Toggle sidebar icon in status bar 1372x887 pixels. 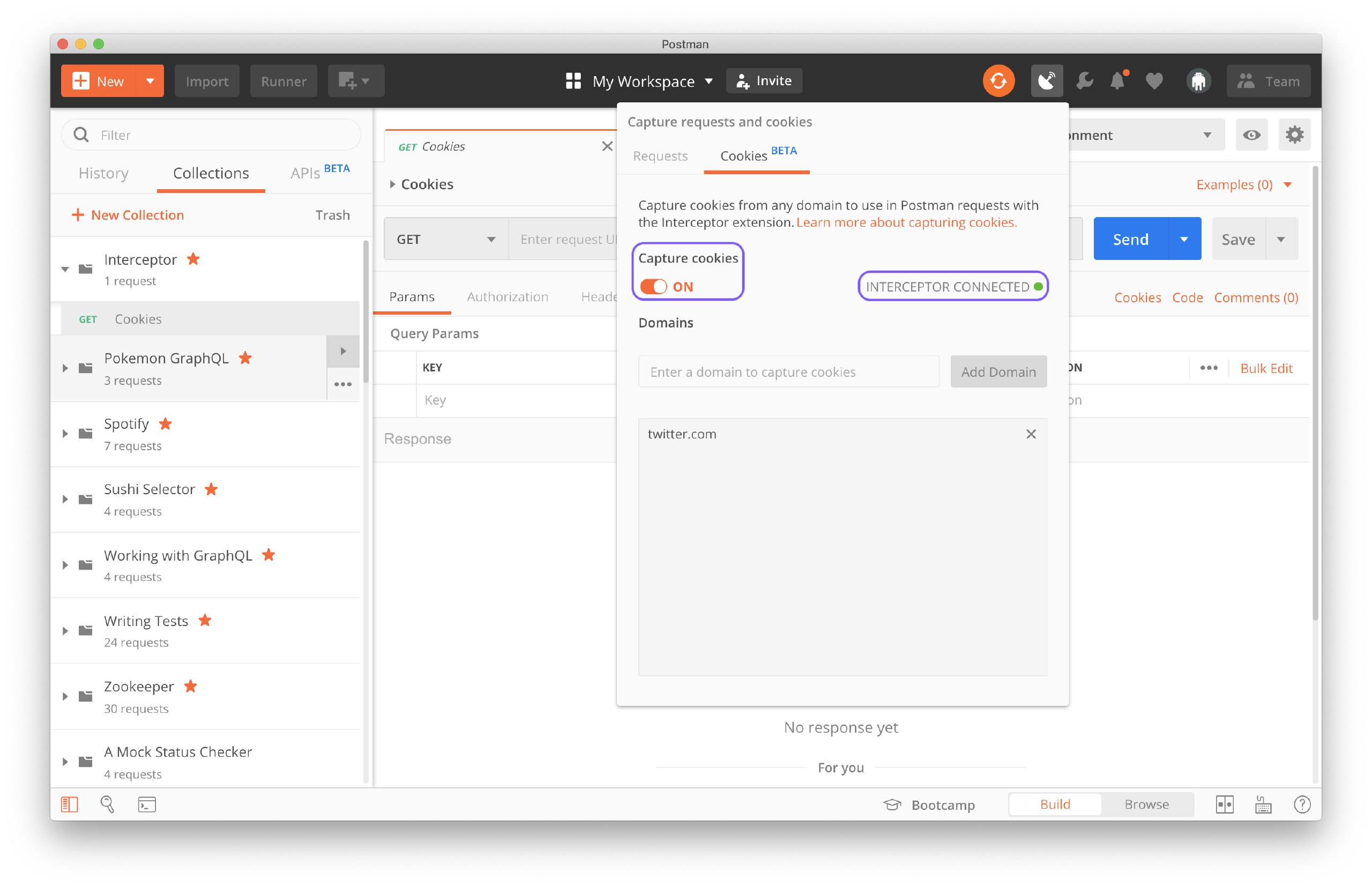tap(69, 804)
